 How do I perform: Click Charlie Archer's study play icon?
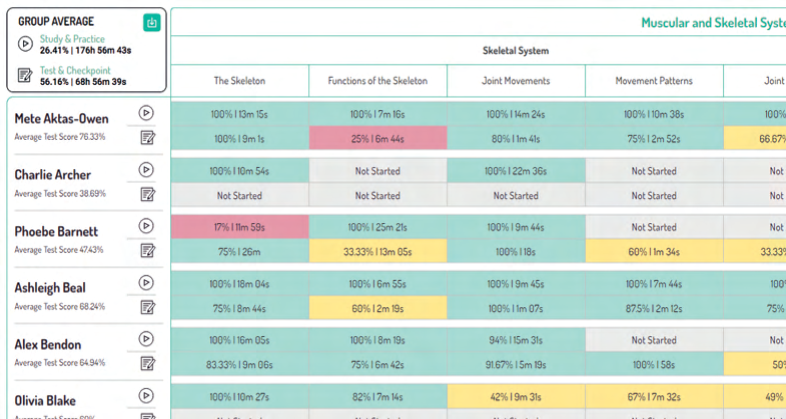pos(146,170)
